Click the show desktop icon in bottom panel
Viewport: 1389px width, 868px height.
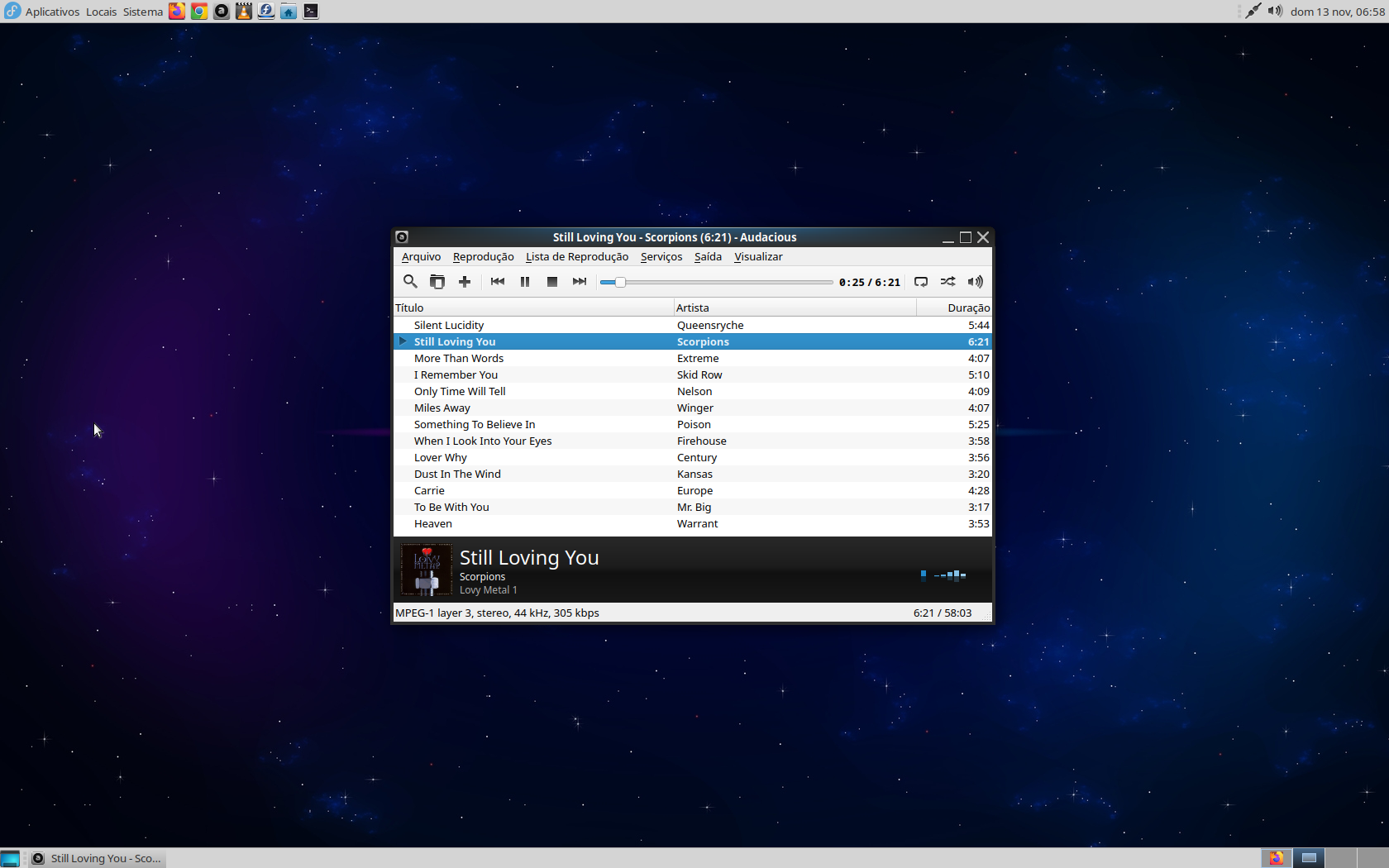click(x=10, y=858)
